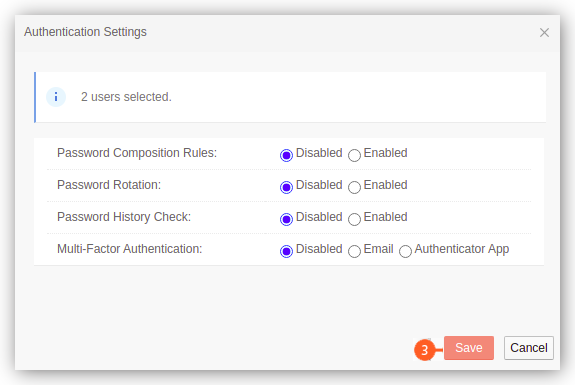Image resolution: width=575 pixels, height=385 pixels.
Task: Set Password History Check to Disabled
Action: (286, 219)
